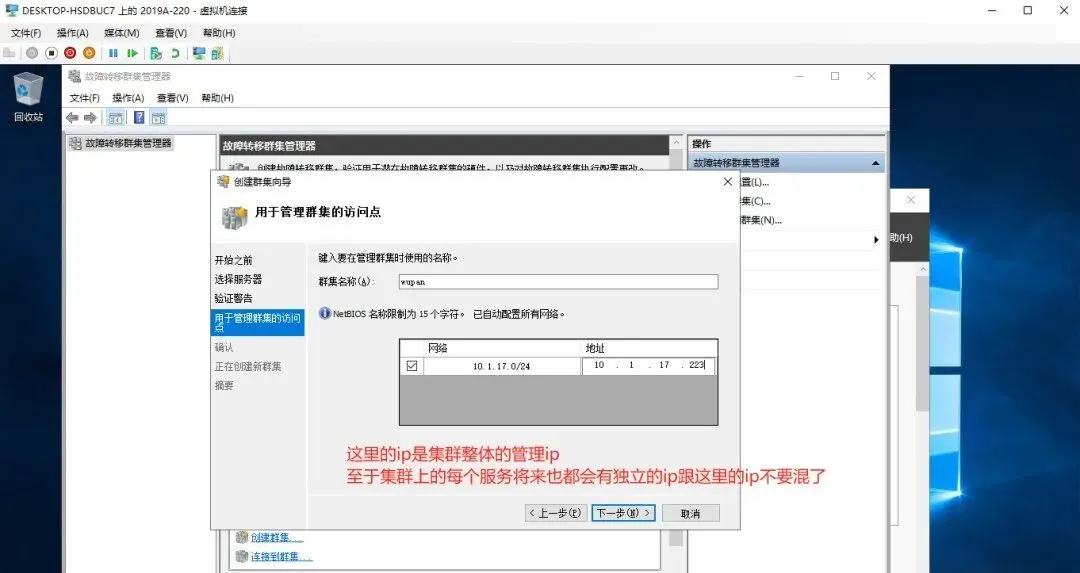Open cluster manager 帮助(H) menu
The width and height of the screenshot is (1080, 573).
[x=218, y=98]
